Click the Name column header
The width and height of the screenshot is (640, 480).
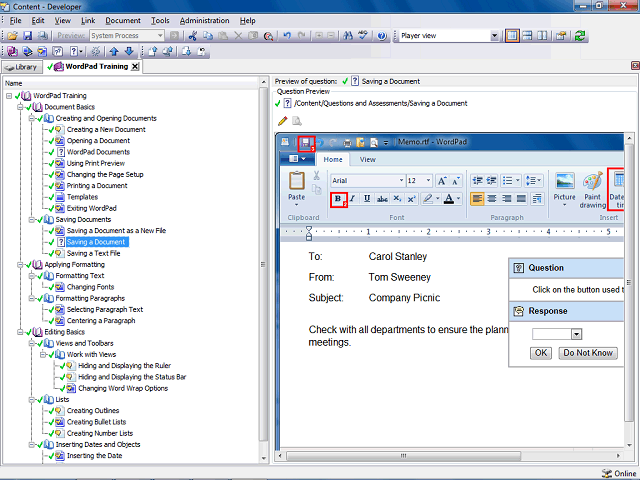click(x=131, y=83)
